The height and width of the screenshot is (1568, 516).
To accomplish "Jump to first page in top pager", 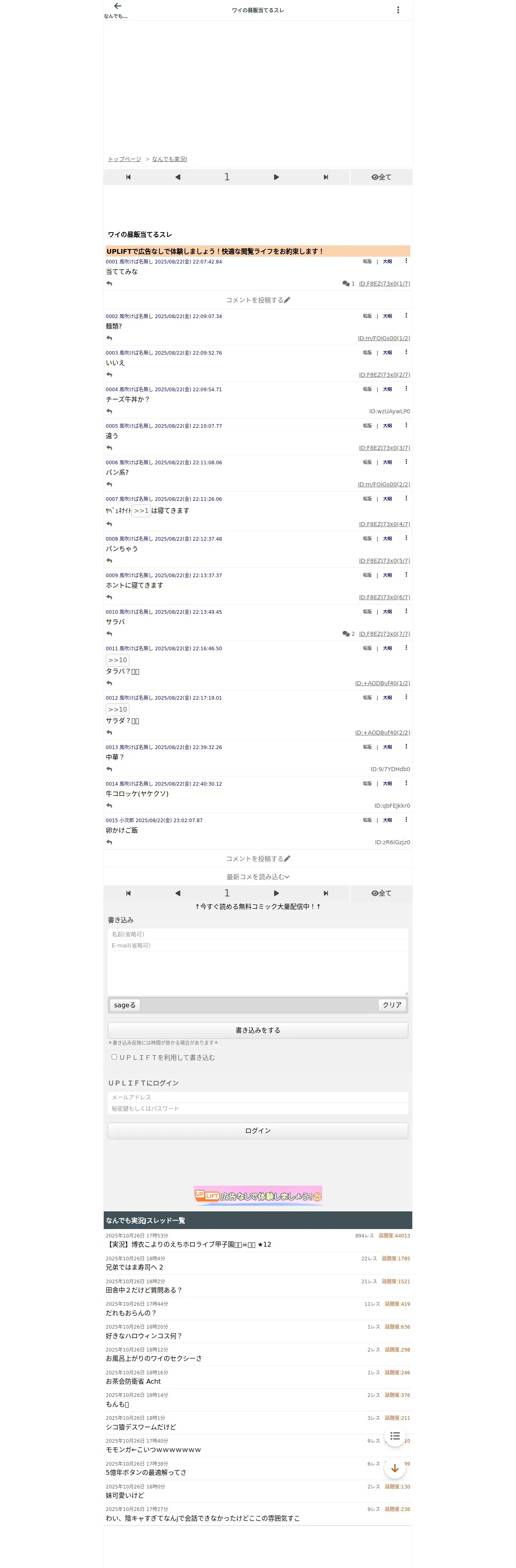I will [128, 177].
